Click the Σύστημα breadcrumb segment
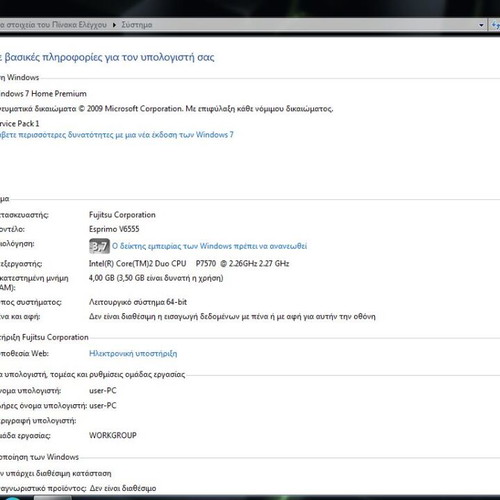The image size is (500, 500). click(x=137, y=25)
